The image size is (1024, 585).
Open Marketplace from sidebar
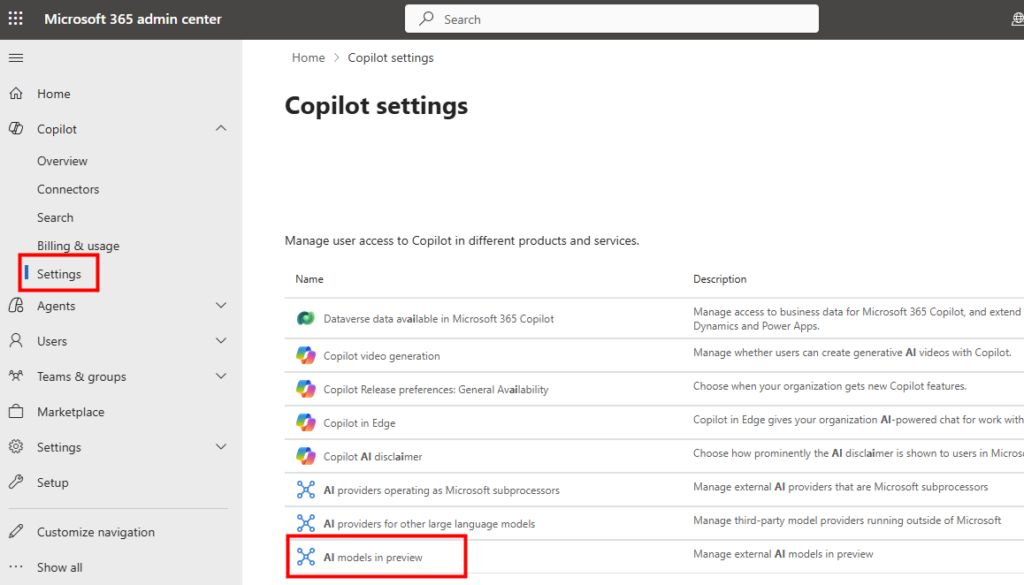[71, 412]
